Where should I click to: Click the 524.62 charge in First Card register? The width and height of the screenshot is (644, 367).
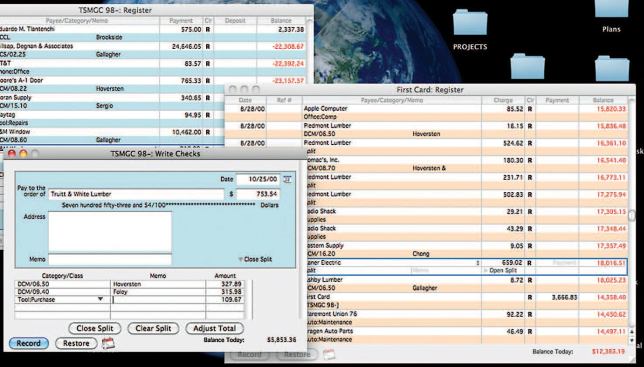click(513, 143)
